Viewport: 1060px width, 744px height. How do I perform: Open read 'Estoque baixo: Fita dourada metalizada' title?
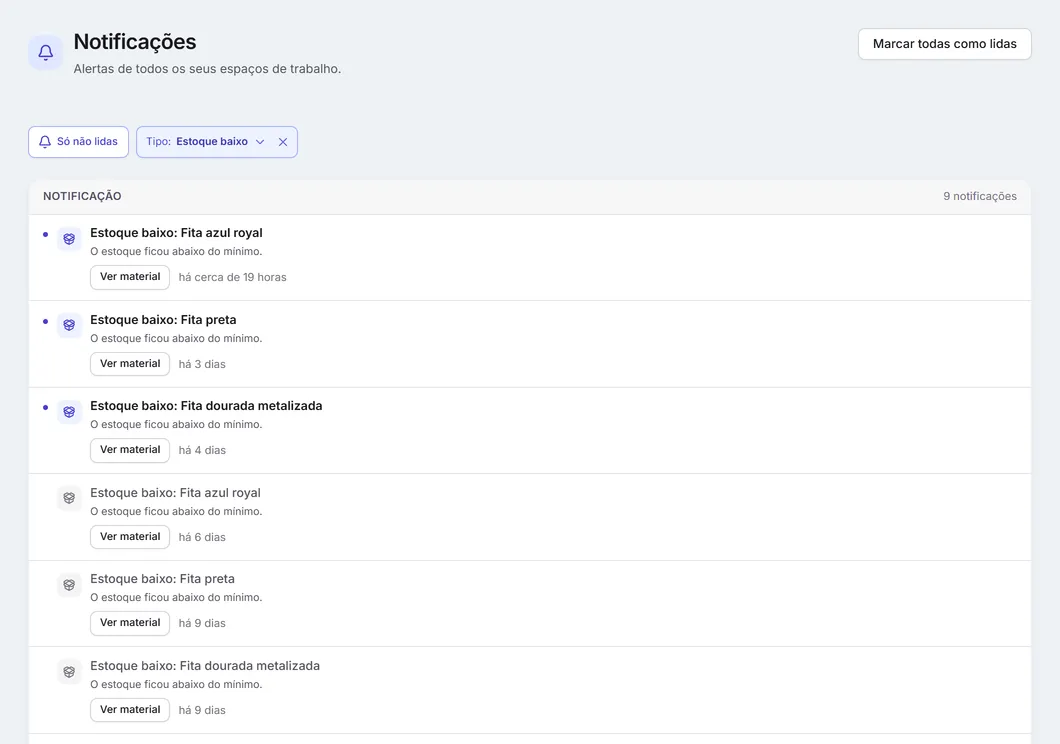click(x=205, y=666)
